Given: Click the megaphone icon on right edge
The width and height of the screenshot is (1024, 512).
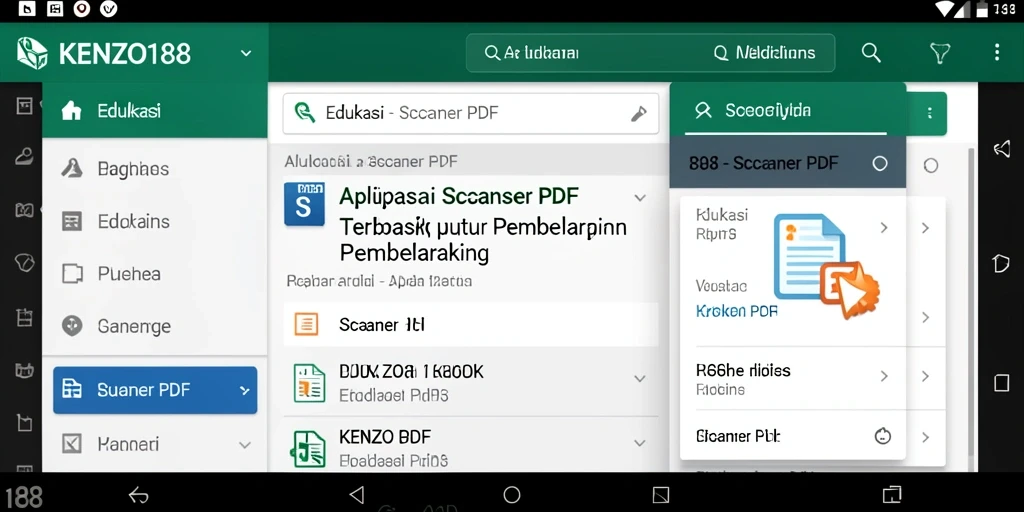Looking at the screenshot, I should point(1001,149).
